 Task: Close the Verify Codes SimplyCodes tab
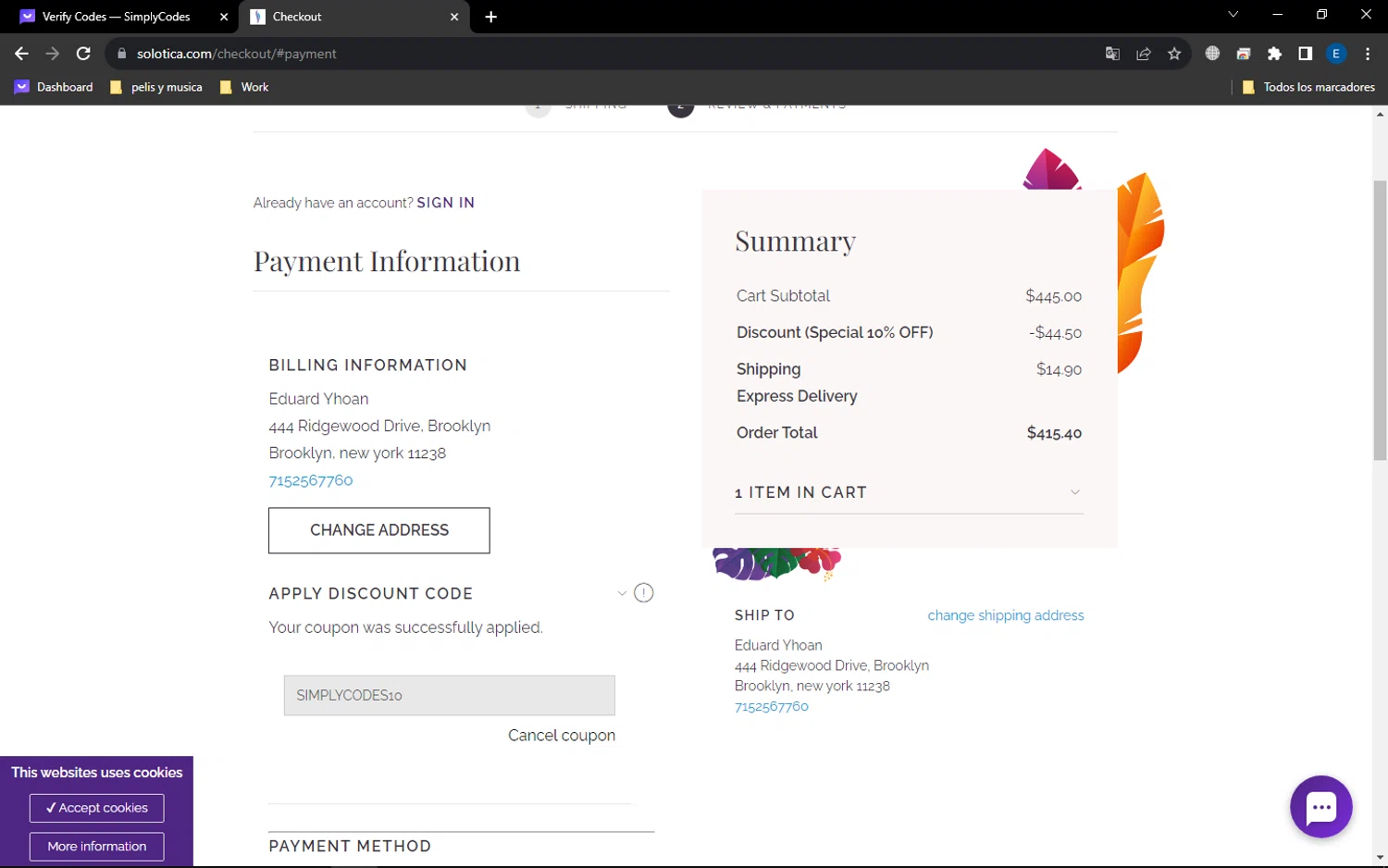point(224,17)
